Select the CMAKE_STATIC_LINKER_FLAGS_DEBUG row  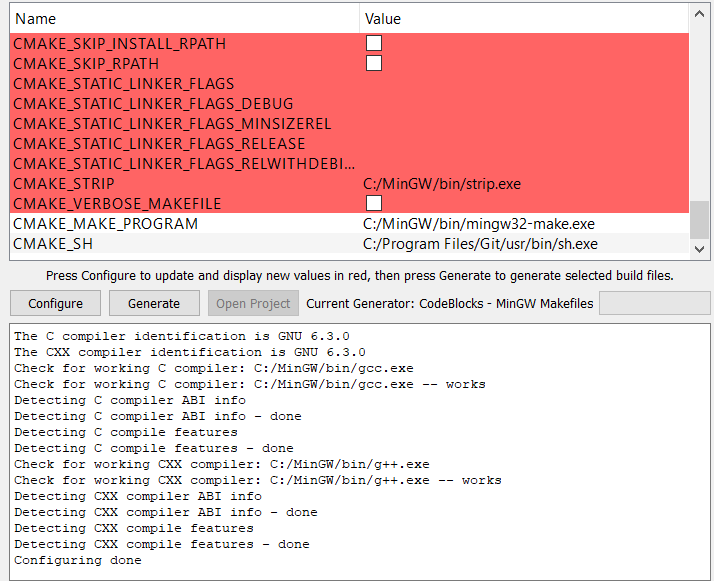153,104
